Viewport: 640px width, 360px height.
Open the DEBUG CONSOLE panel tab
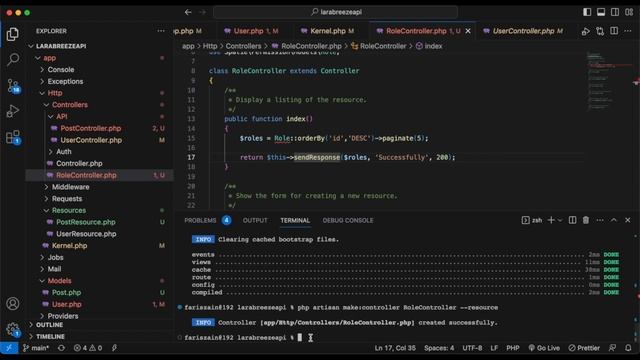[348, 220]
